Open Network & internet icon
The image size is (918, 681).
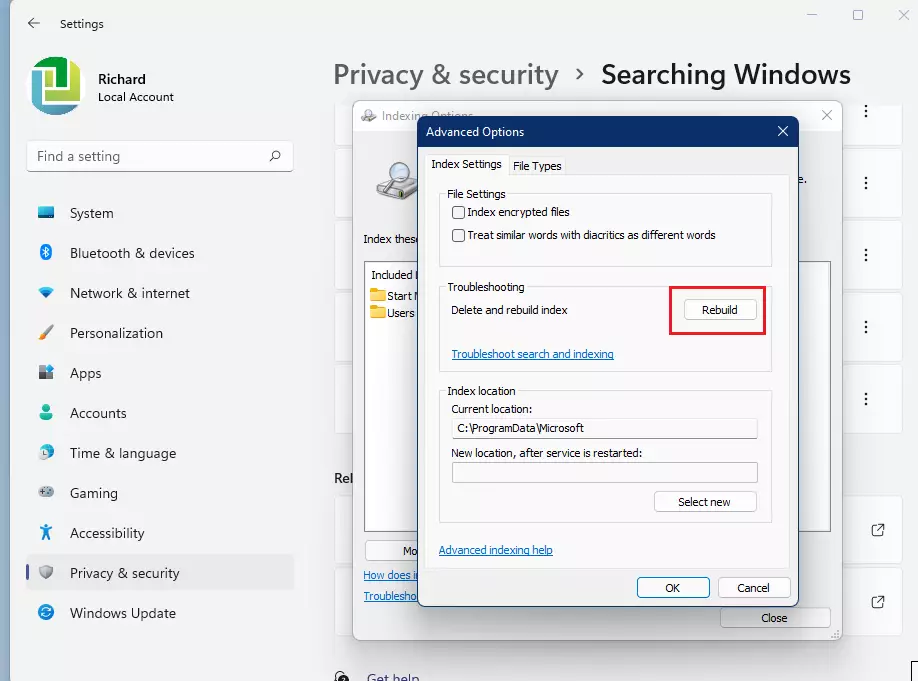click(46, 292)
